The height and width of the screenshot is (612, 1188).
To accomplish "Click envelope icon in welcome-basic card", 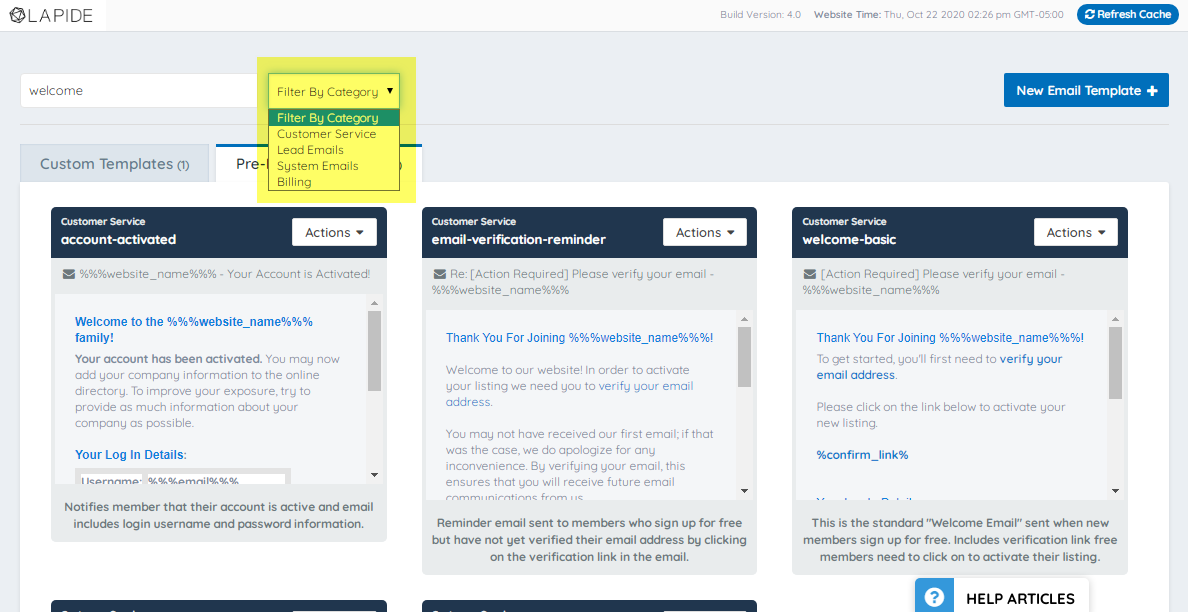I will point(810,274).
